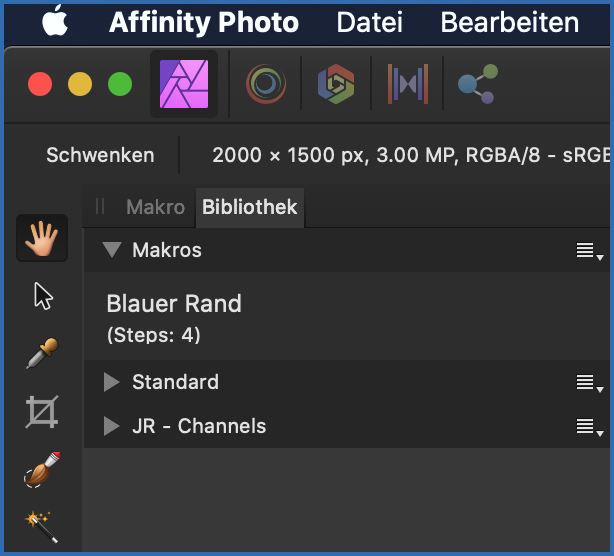Image resolution: width=614 pixels, height=556 pixels.
Task: Run the Blauer Rand macro
Action: [x=174, y=304]
